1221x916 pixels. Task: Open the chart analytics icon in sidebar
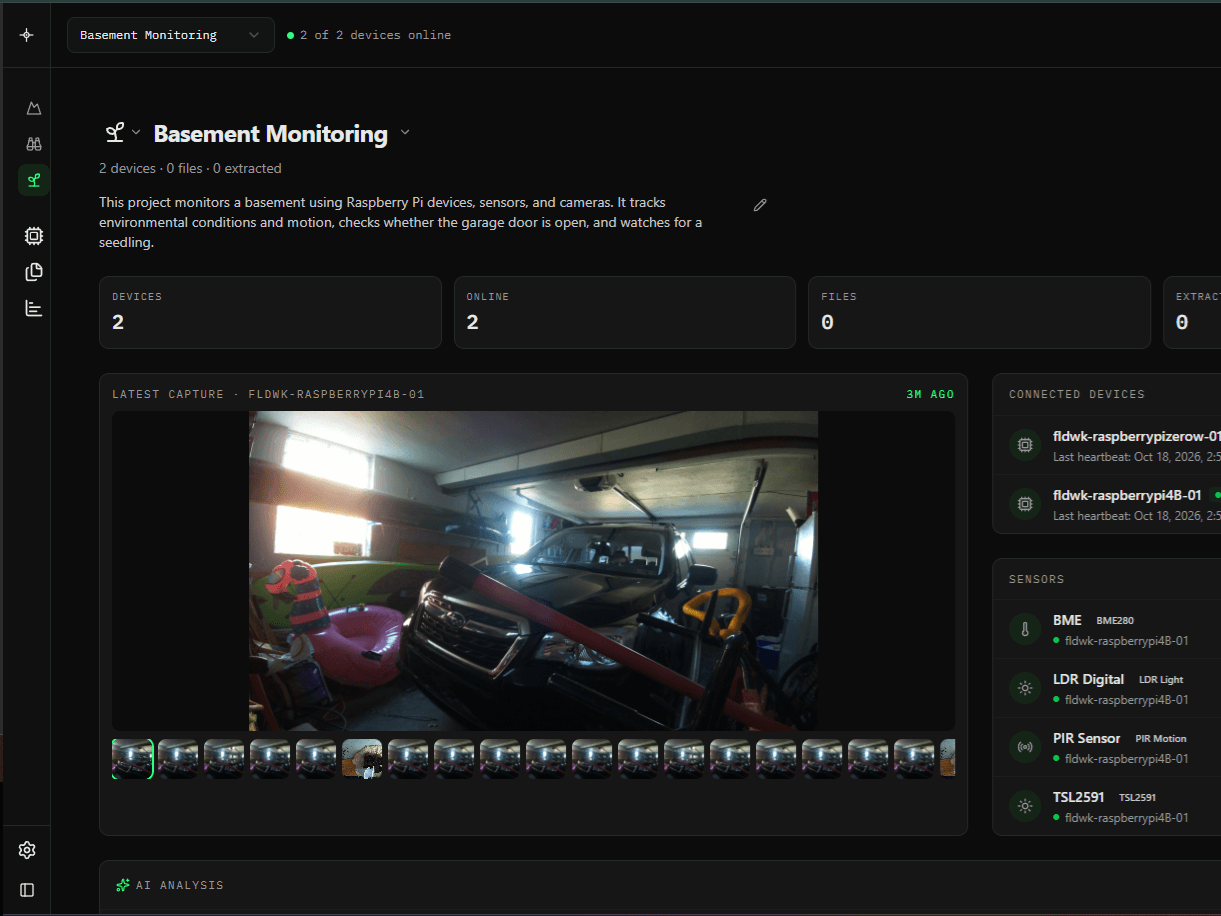tap(34, 308)
